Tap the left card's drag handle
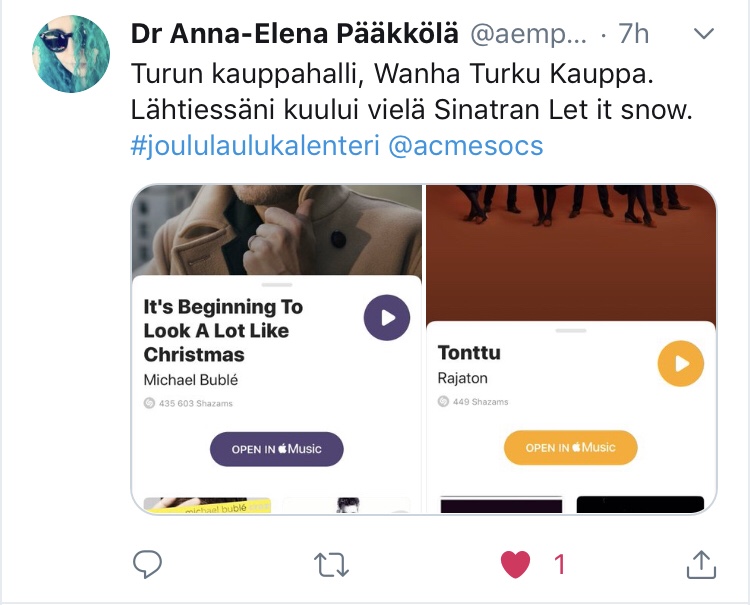Image resolution: width=750 pixels, height=605 pixels. coord(277,285)
